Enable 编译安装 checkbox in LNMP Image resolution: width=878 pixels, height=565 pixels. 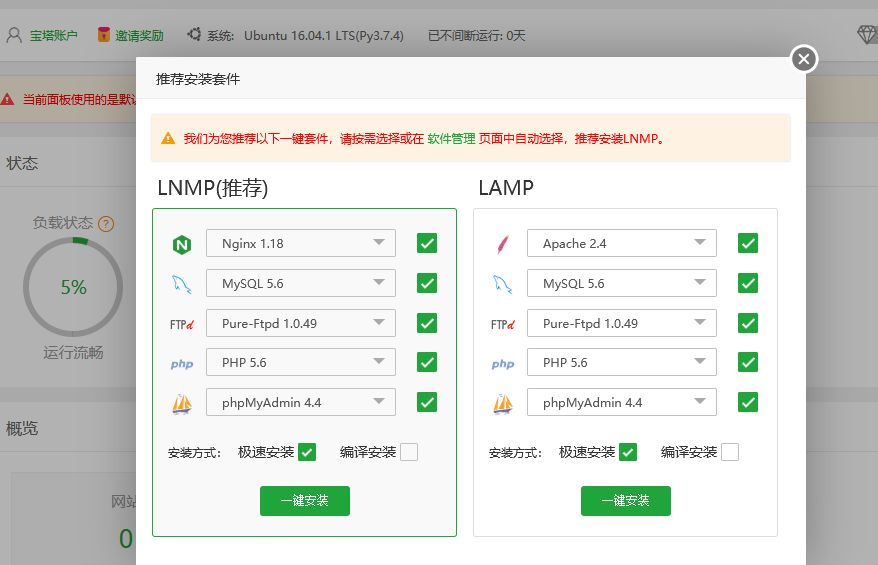tap(409, 452)
